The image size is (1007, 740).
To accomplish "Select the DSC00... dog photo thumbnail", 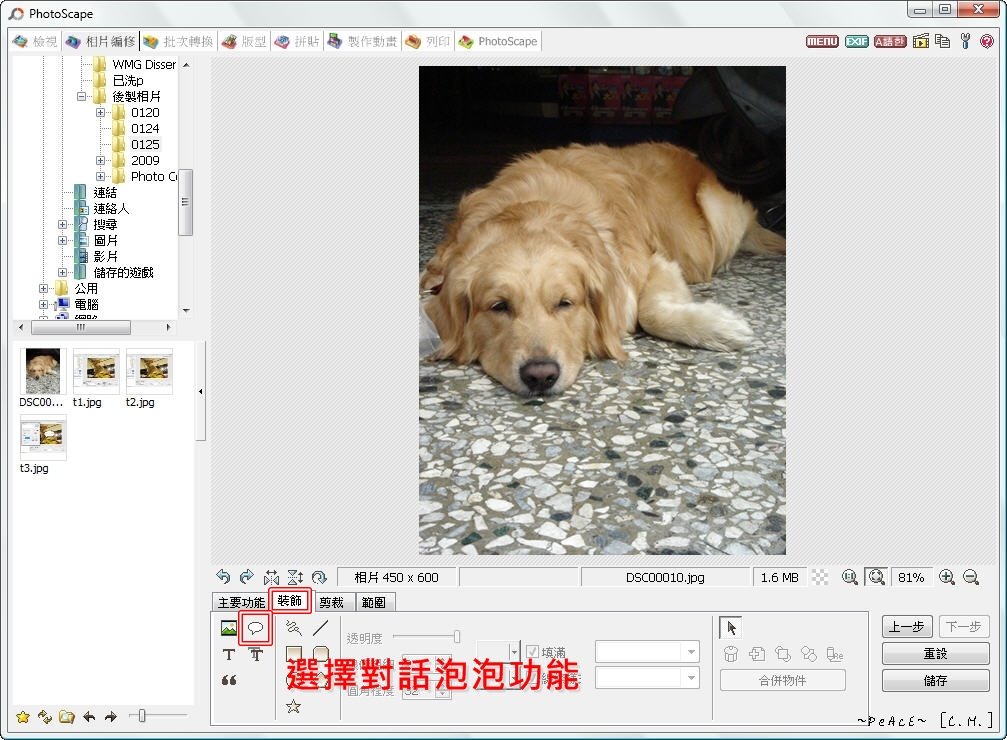I will pyautogui.click(x=42, y=371).
